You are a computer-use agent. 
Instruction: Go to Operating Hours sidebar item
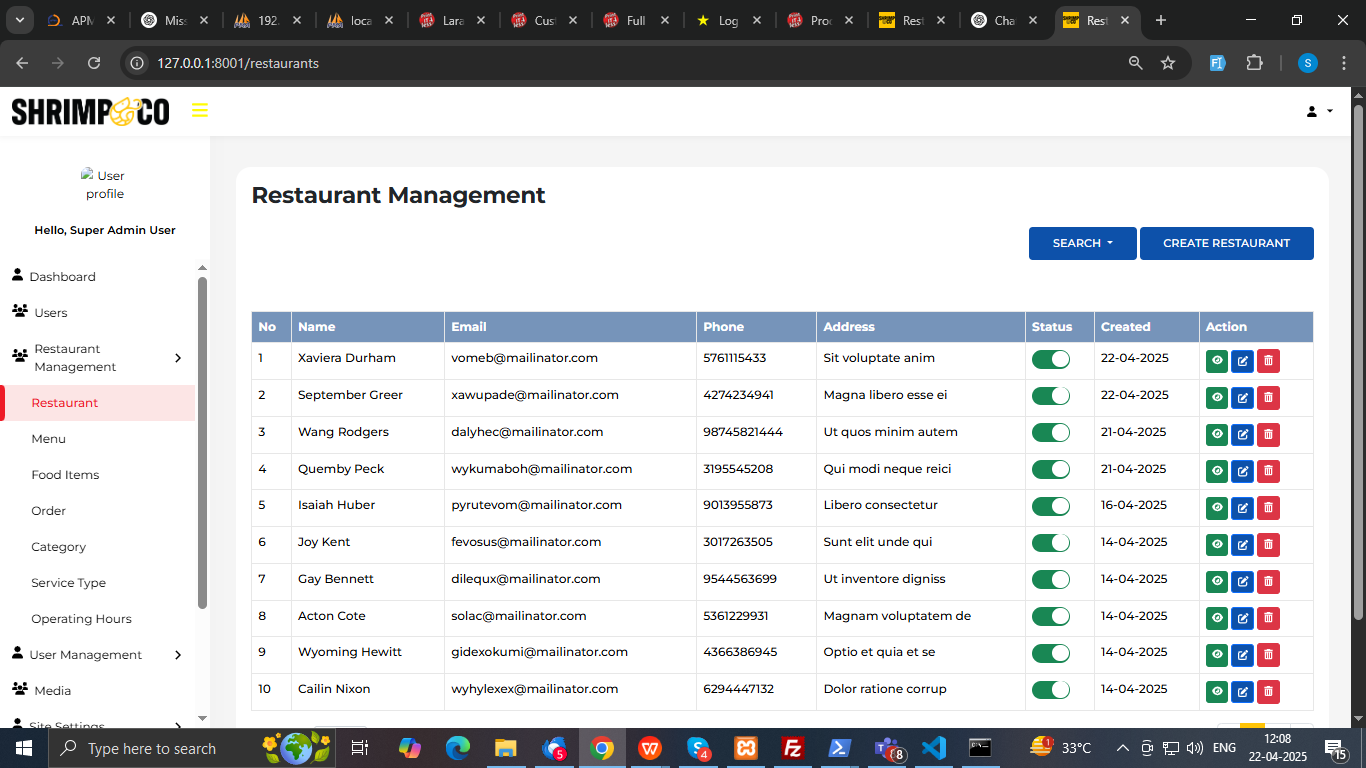[x=81, y=619]
